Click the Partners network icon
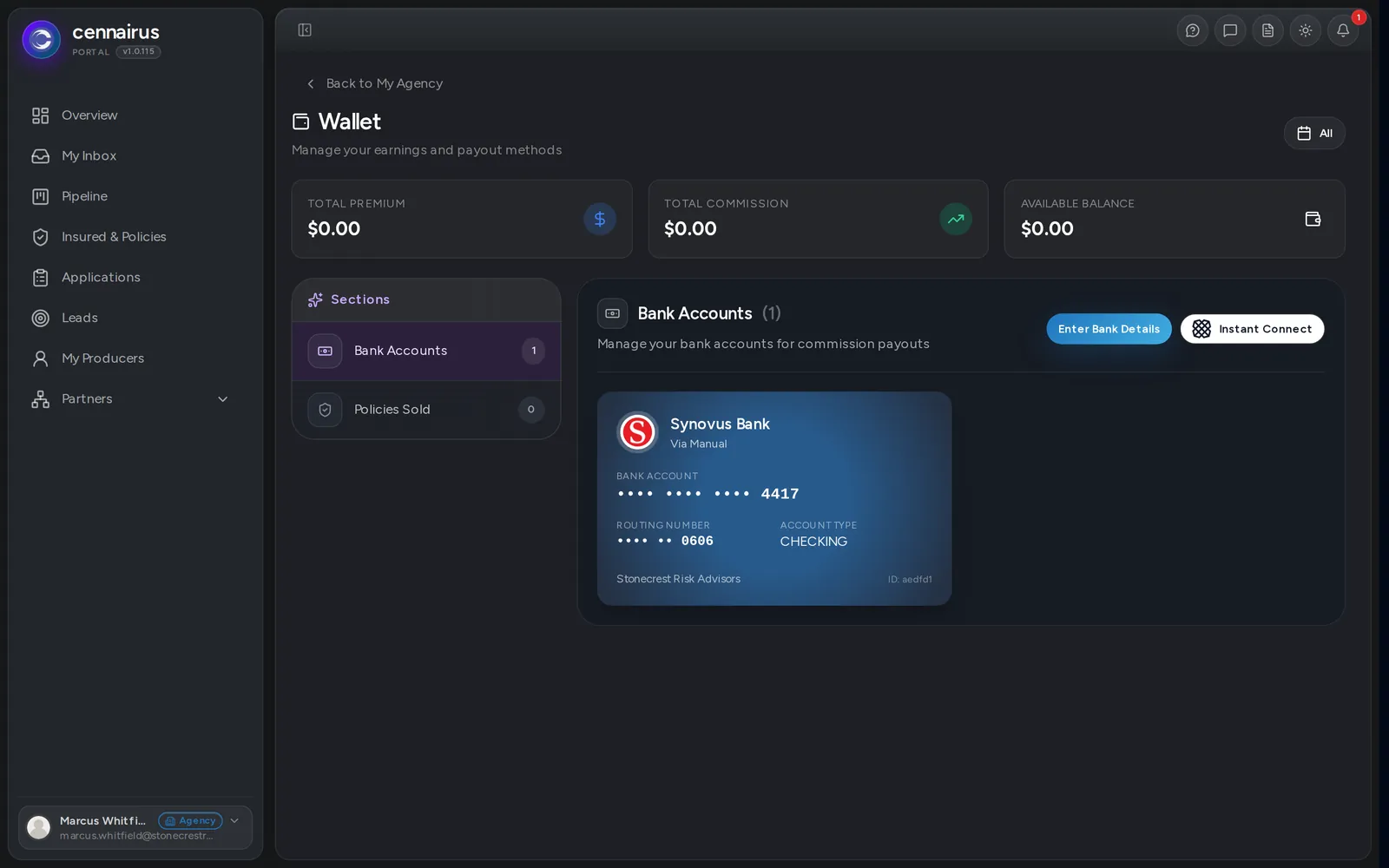The image size is (1389, 868). 40,399
